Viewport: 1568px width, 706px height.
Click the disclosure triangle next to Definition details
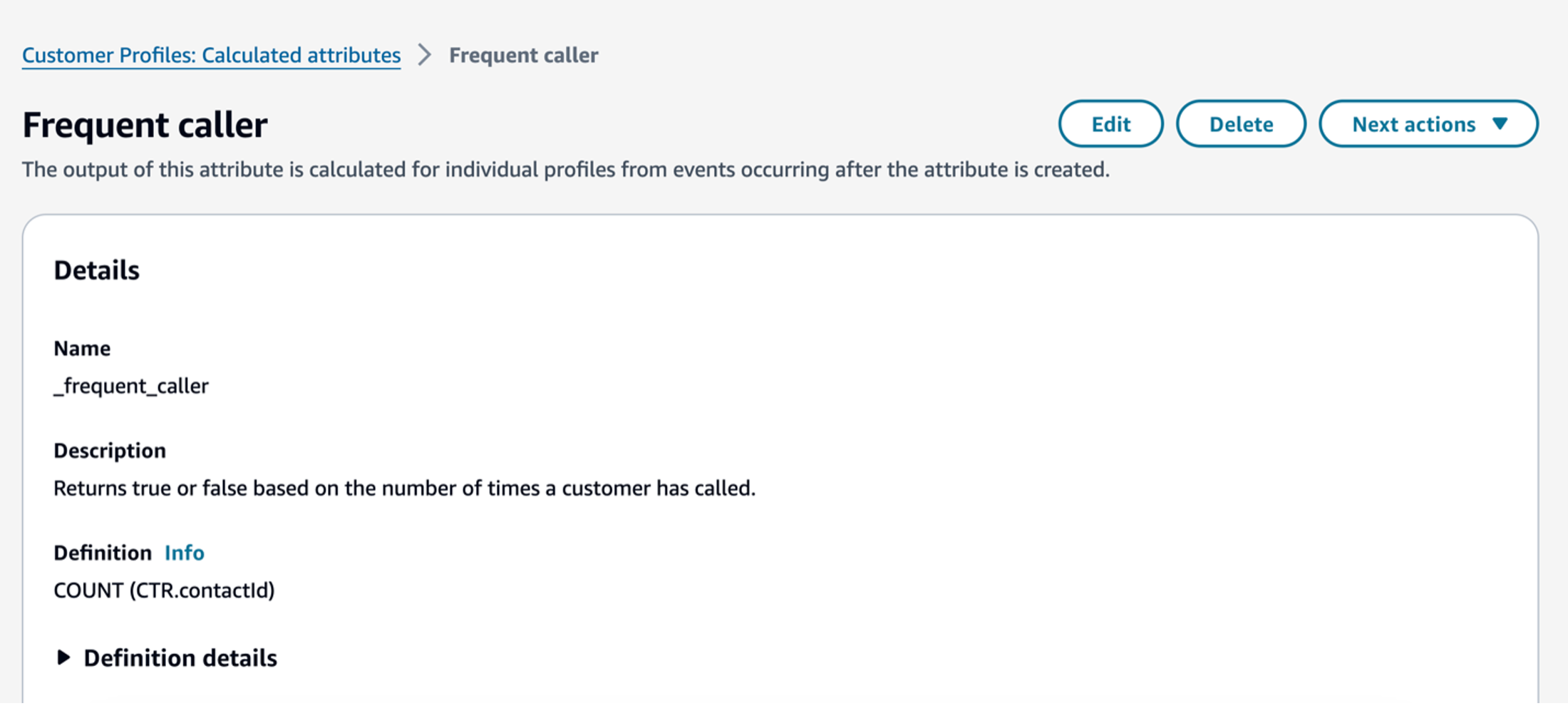63,658
